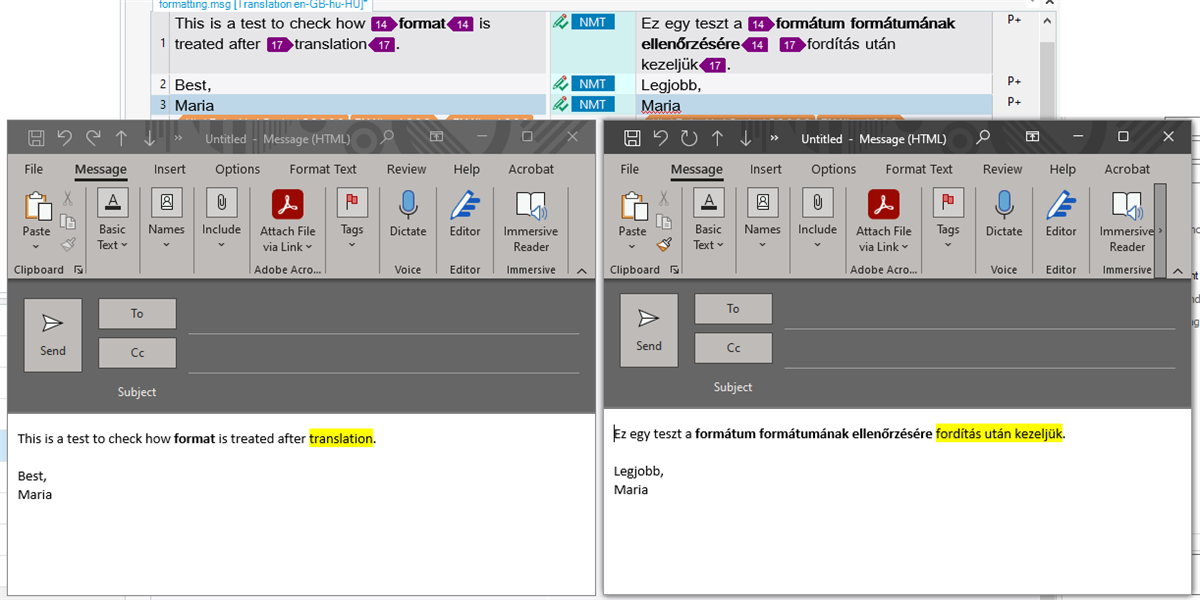The height and width of the screenshot is (600, 1200).
Task: Click Attach File via Link in left window
Action: [x=288, y=221]
